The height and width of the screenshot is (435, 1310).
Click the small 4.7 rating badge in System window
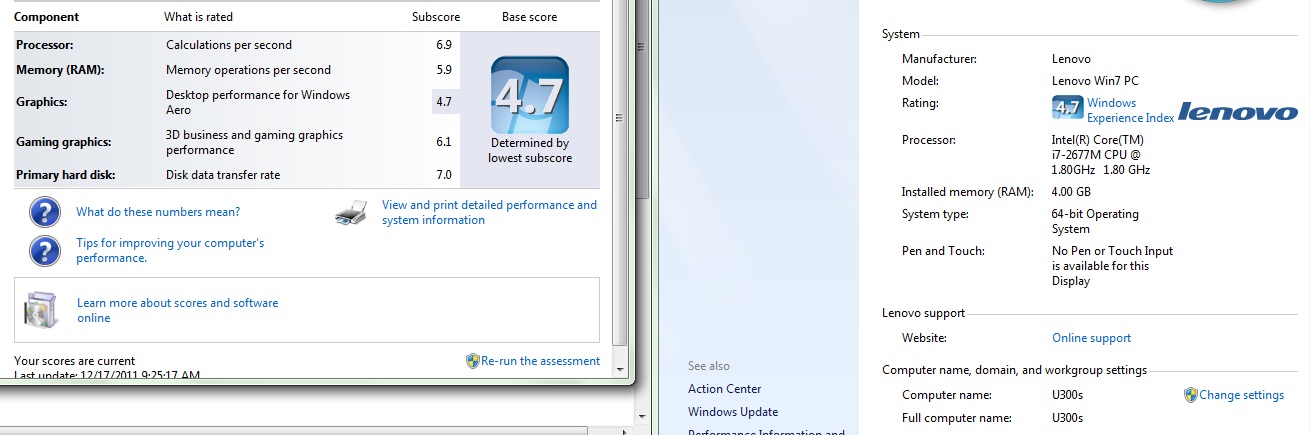(x=1067, y=108)
